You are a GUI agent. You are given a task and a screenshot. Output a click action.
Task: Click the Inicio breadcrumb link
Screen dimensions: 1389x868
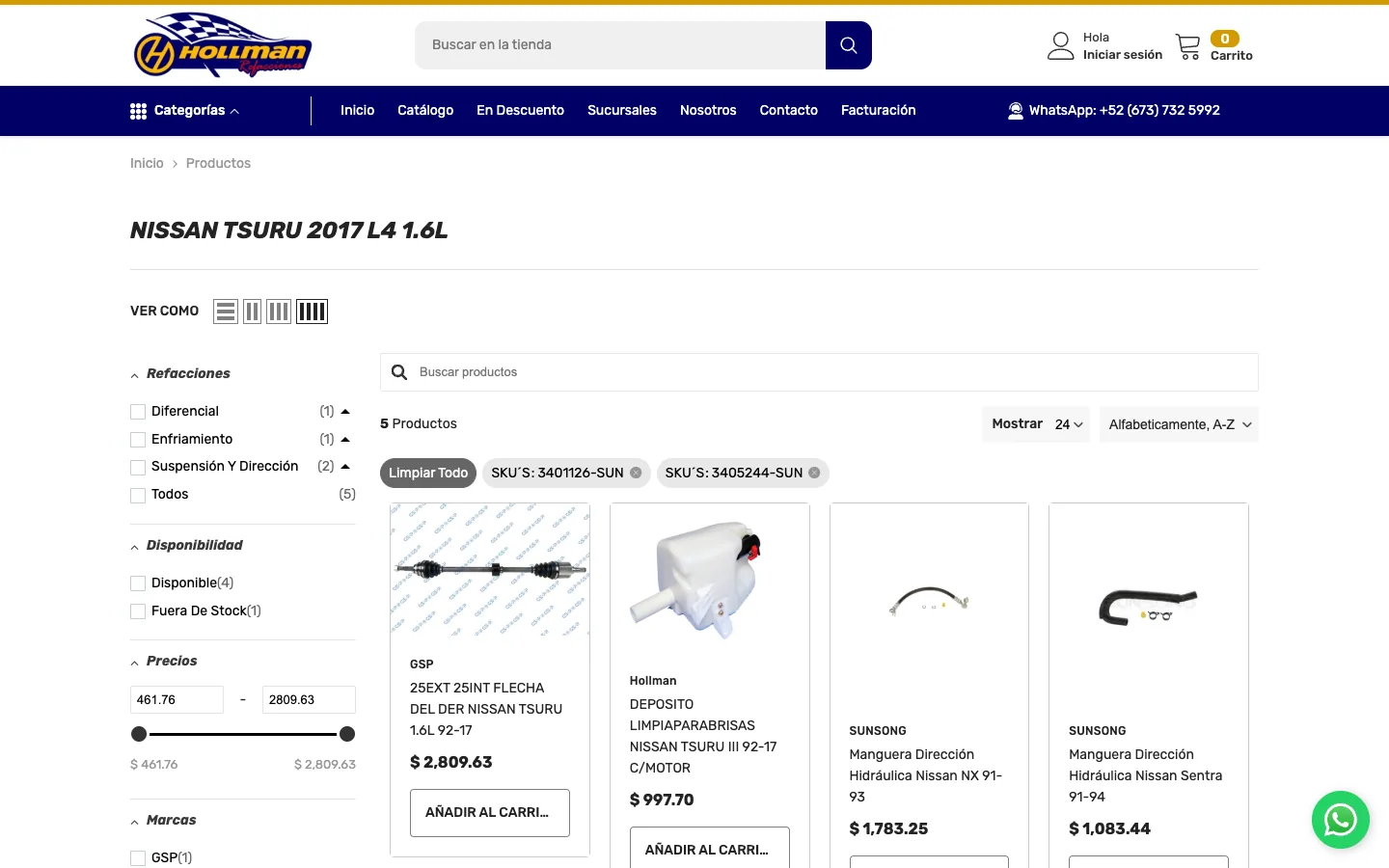point(147,164)
